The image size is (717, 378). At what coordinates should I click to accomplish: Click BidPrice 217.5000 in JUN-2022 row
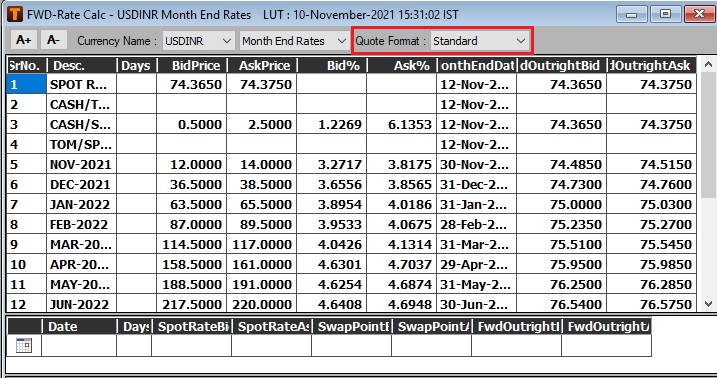192,304
